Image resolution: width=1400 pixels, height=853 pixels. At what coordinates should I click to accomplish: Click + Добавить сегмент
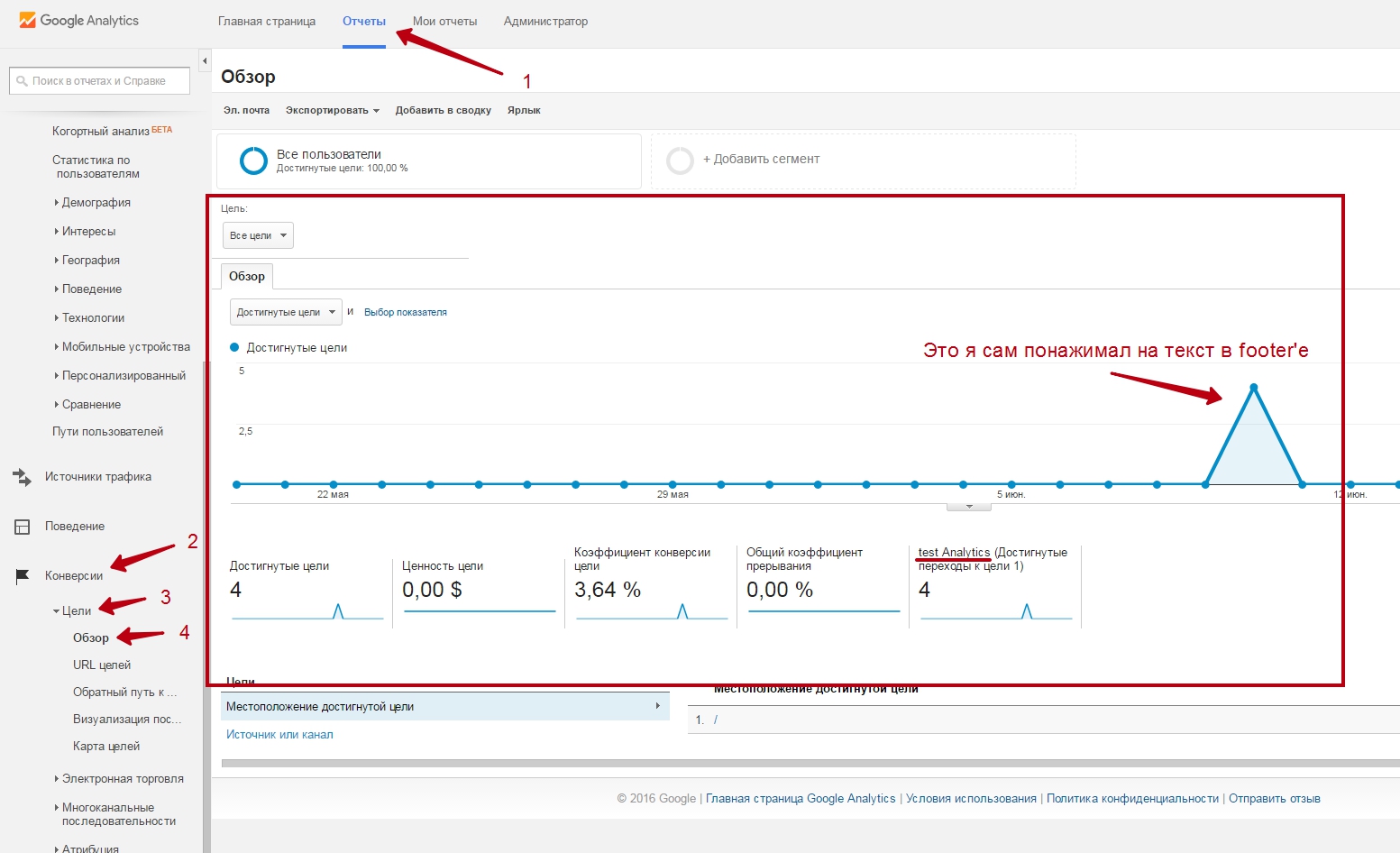click(x=761, y=159)
